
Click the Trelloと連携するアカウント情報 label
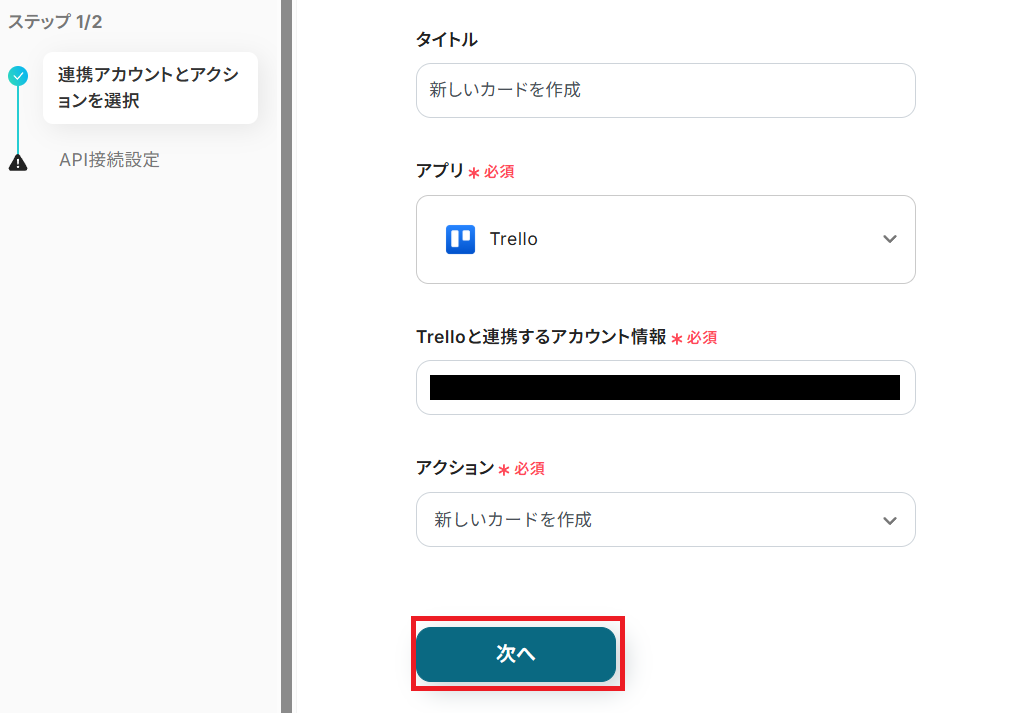click(x=540, y=337)
